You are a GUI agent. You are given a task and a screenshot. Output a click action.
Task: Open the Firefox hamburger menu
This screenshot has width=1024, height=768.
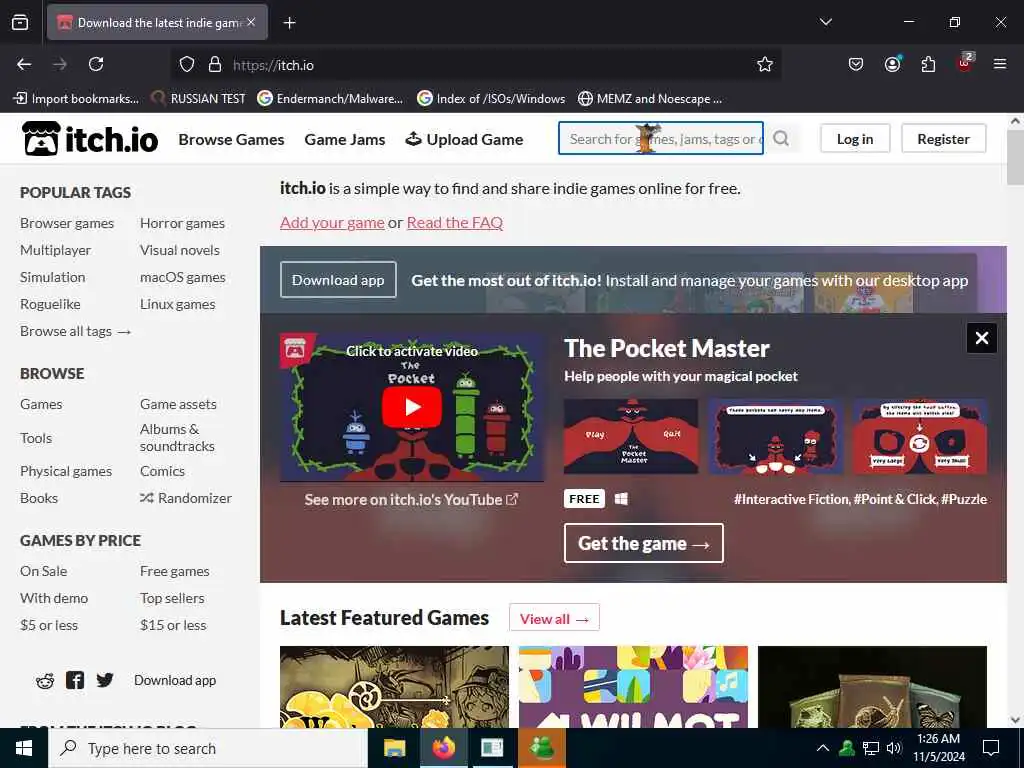click(x=1000, y=64)
